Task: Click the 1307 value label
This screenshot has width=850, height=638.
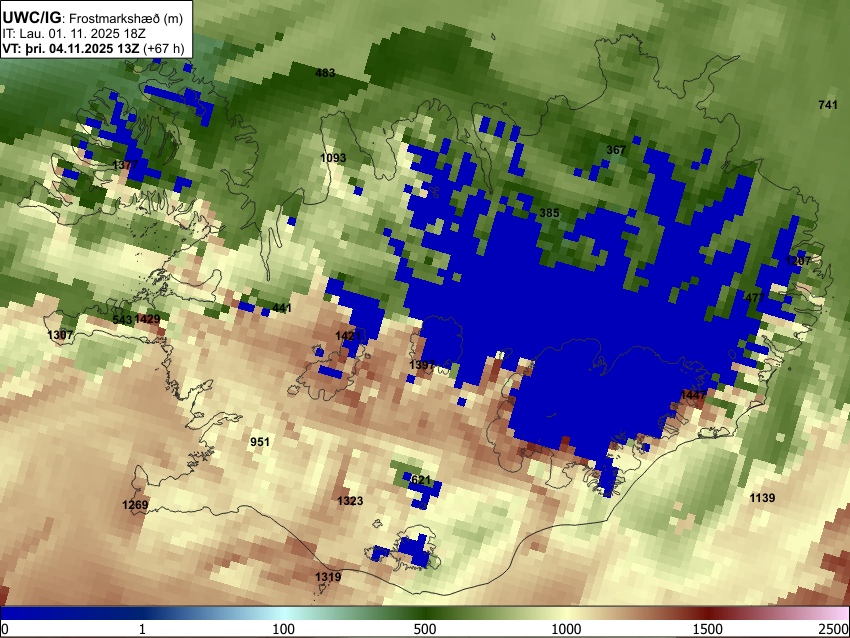Action: [x=60, y=334]
